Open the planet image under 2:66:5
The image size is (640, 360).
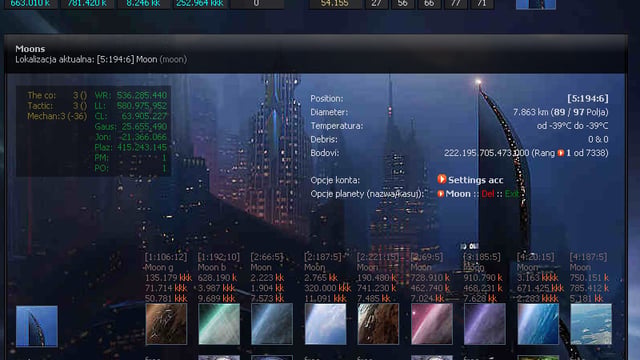(x=272, y=324)
